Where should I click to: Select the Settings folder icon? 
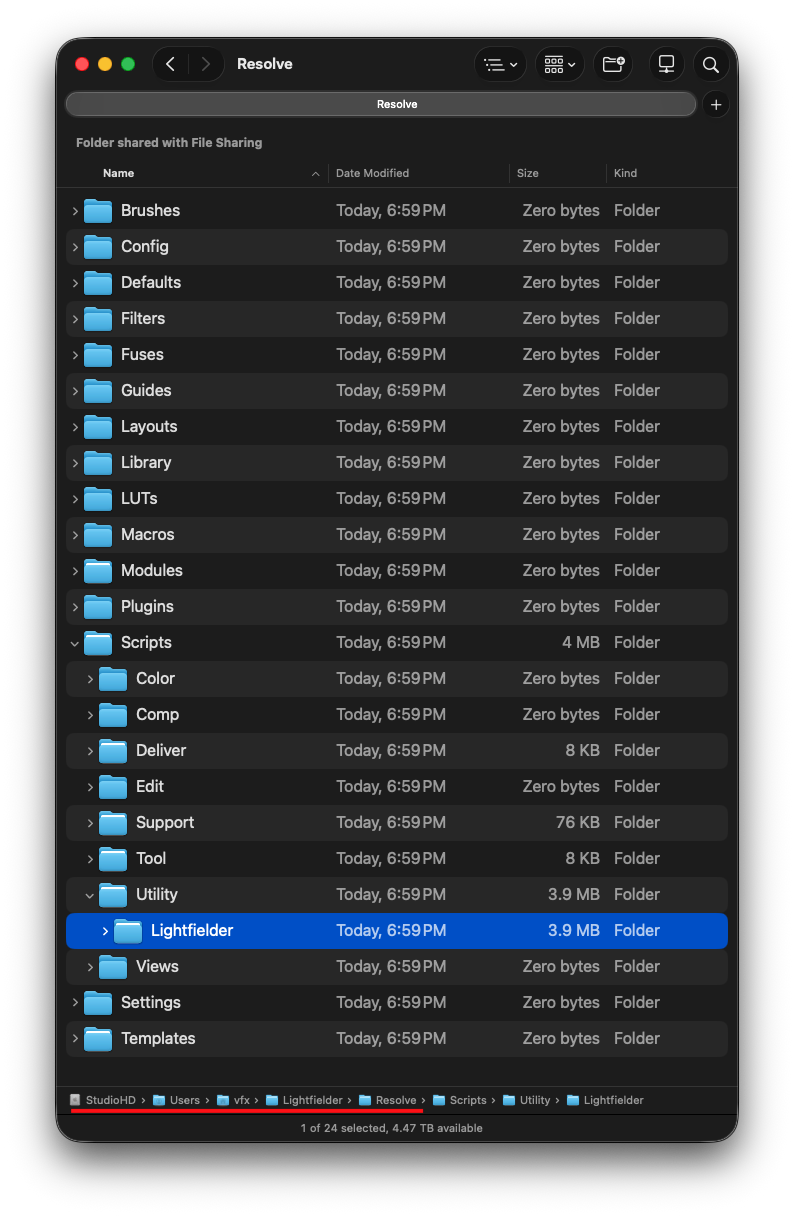98,1003
